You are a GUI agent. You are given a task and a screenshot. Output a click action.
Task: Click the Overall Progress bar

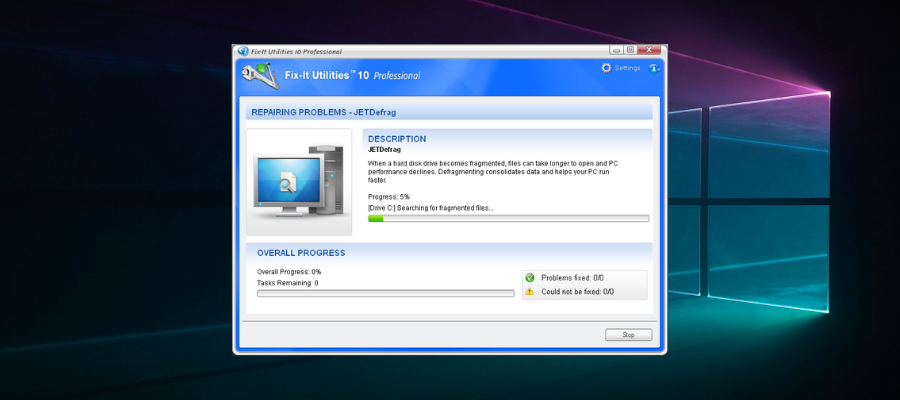[385, 293]
